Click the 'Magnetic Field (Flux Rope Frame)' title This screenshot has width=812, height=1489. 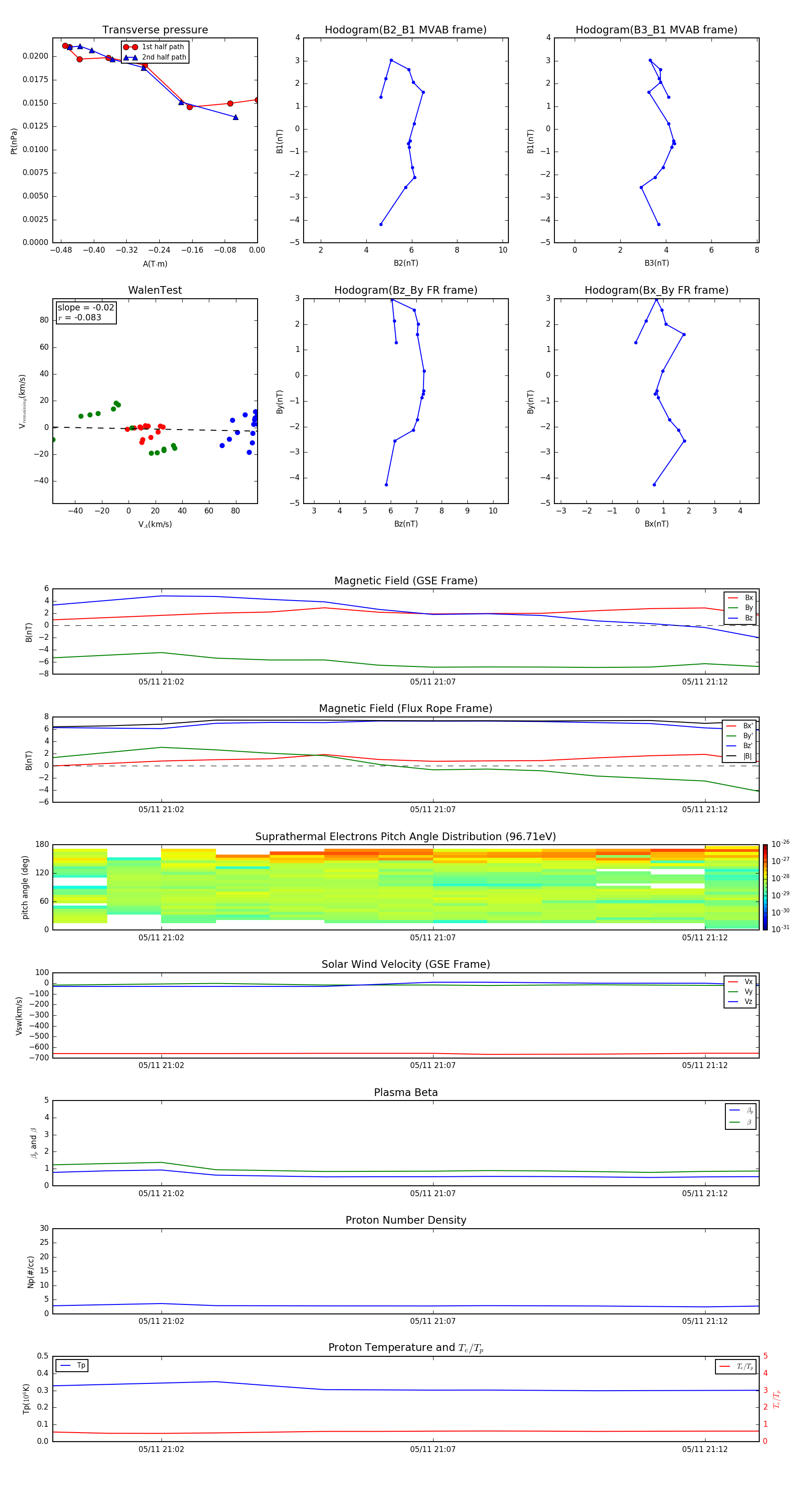point(406,709)
